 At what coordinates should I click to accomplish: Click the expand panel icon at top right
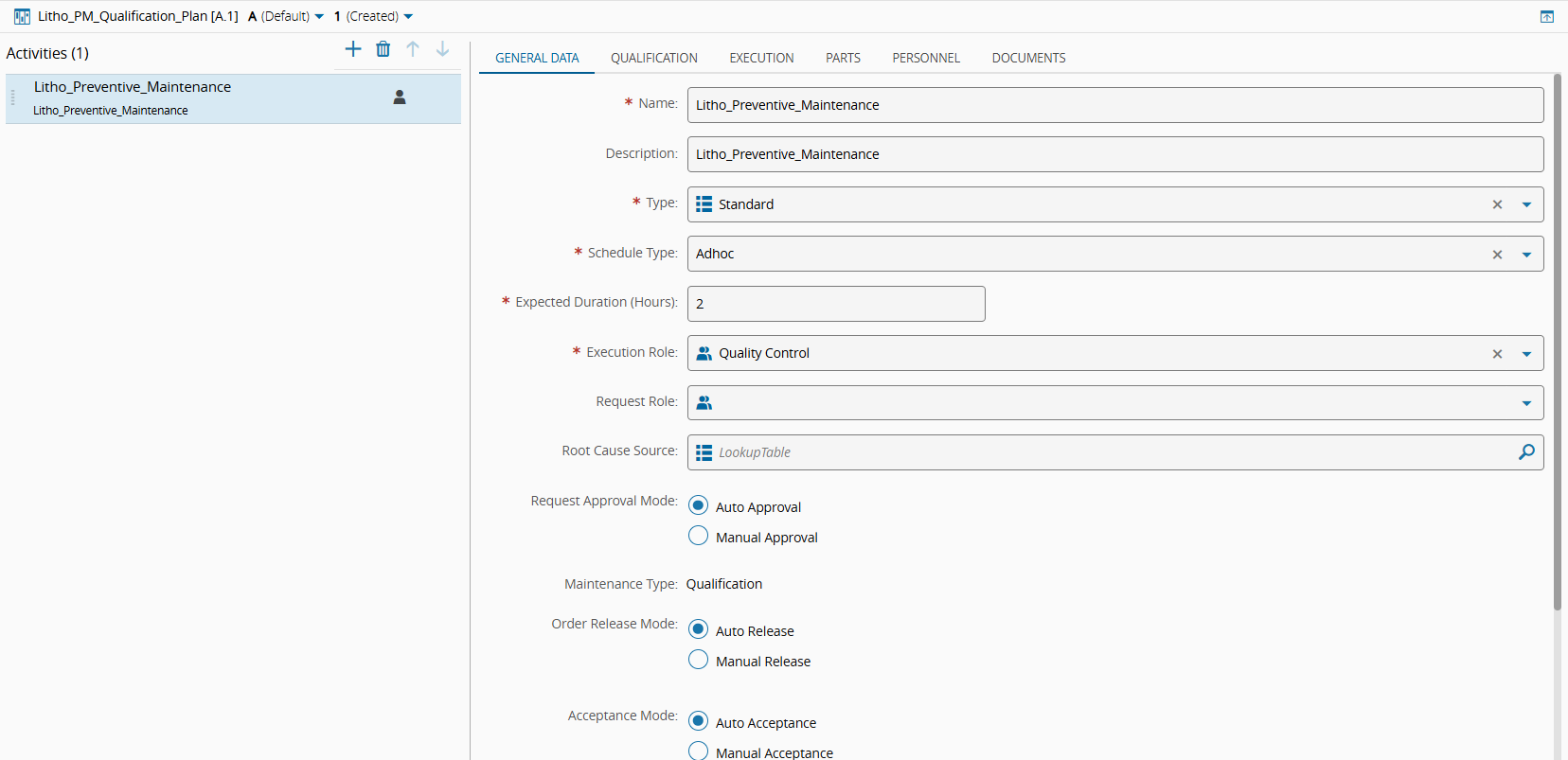(x=1547, y=16)
